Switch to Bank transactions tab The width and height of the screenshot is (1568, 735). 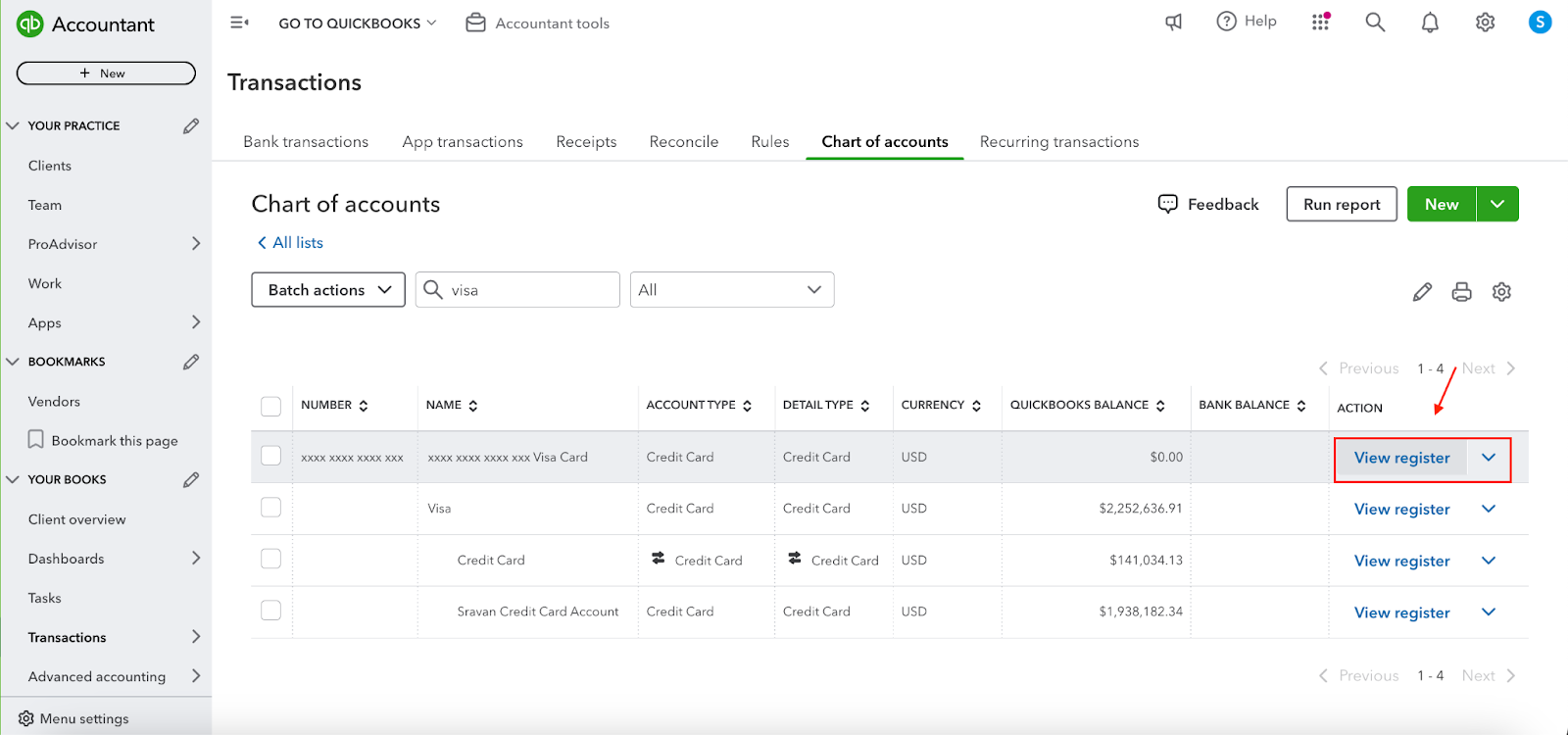coord(306,141)
